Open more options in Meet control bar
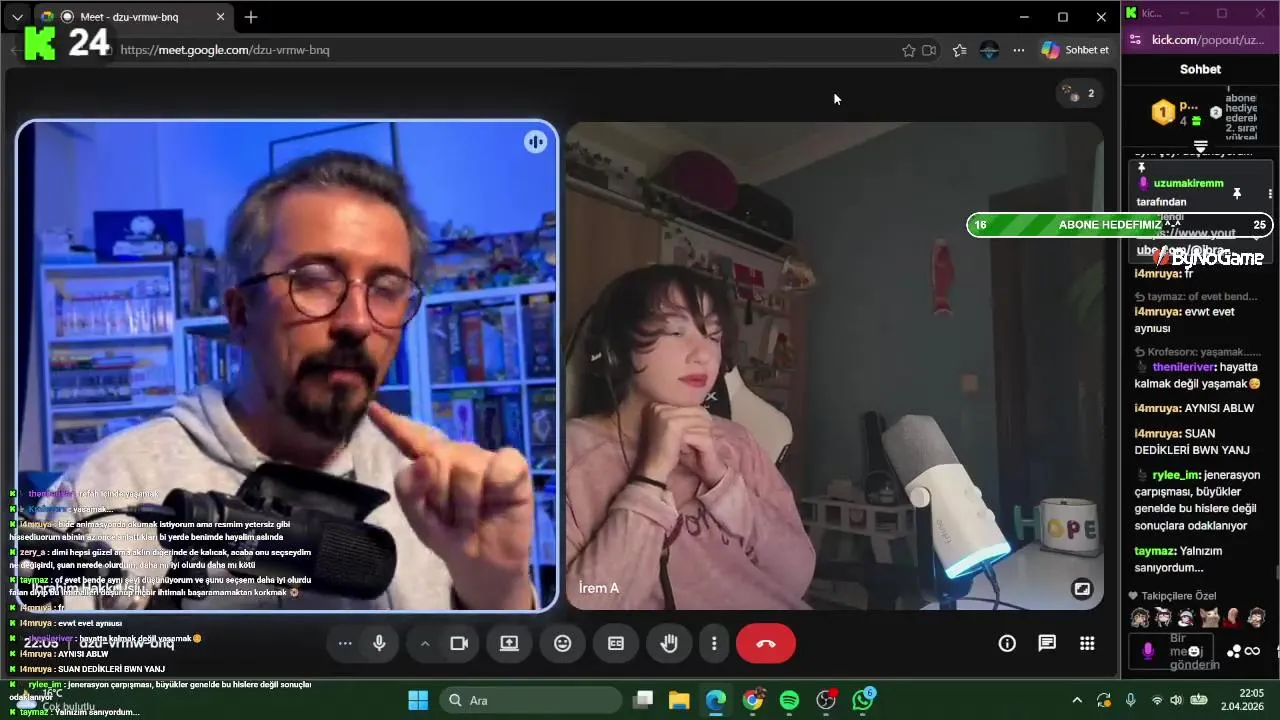The width and height of the screenshot is (1280, 720). click(714, 643)
